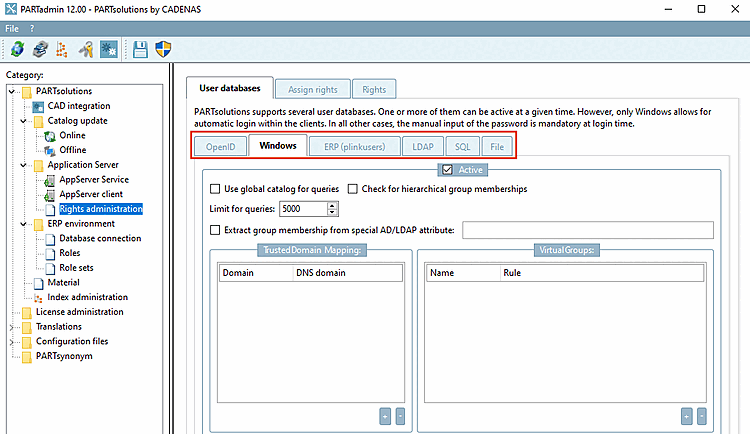Screen dimensions: 750x434
Task: Click the gears configuration toolbar icon
Action: tap(109, 49)
